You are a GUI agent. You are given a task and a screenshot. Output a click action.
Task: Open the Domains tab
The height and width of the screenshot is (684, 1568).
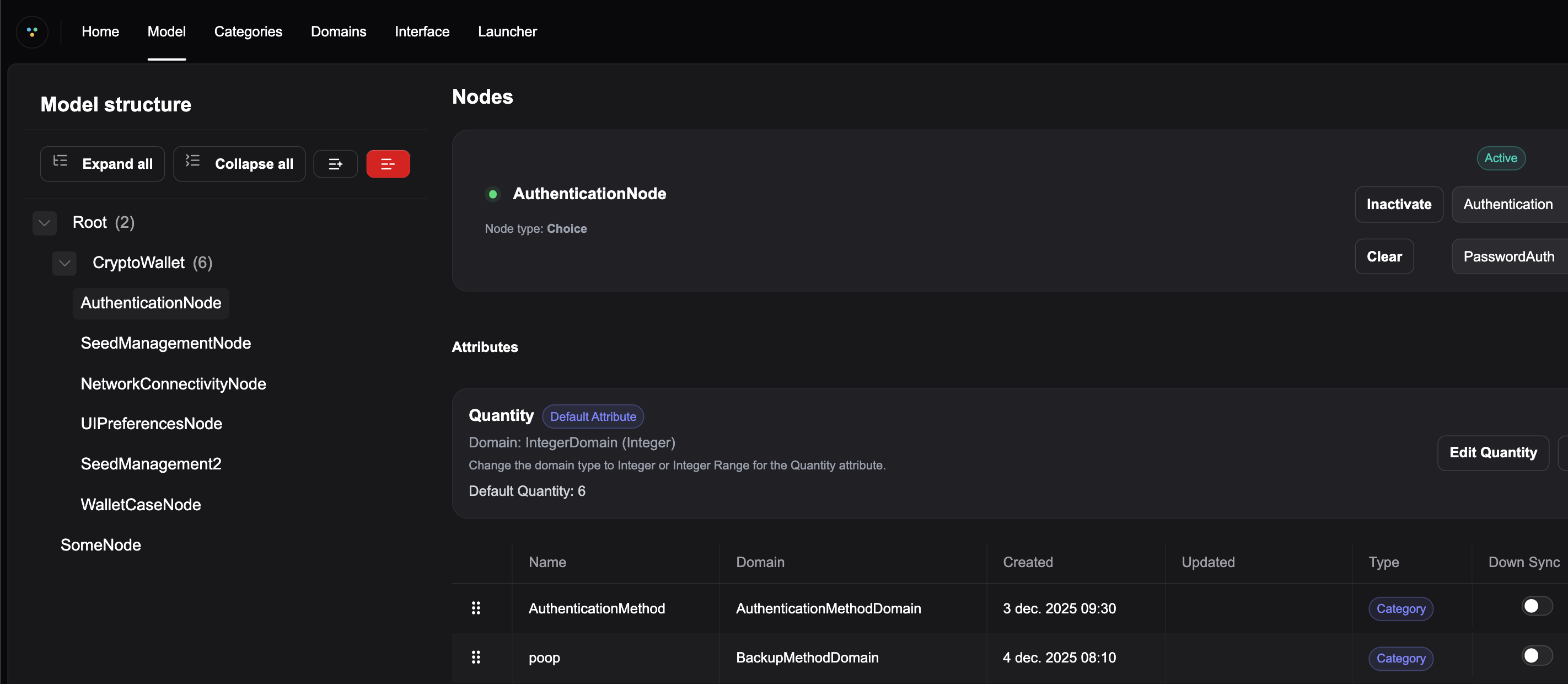point(339,31)
